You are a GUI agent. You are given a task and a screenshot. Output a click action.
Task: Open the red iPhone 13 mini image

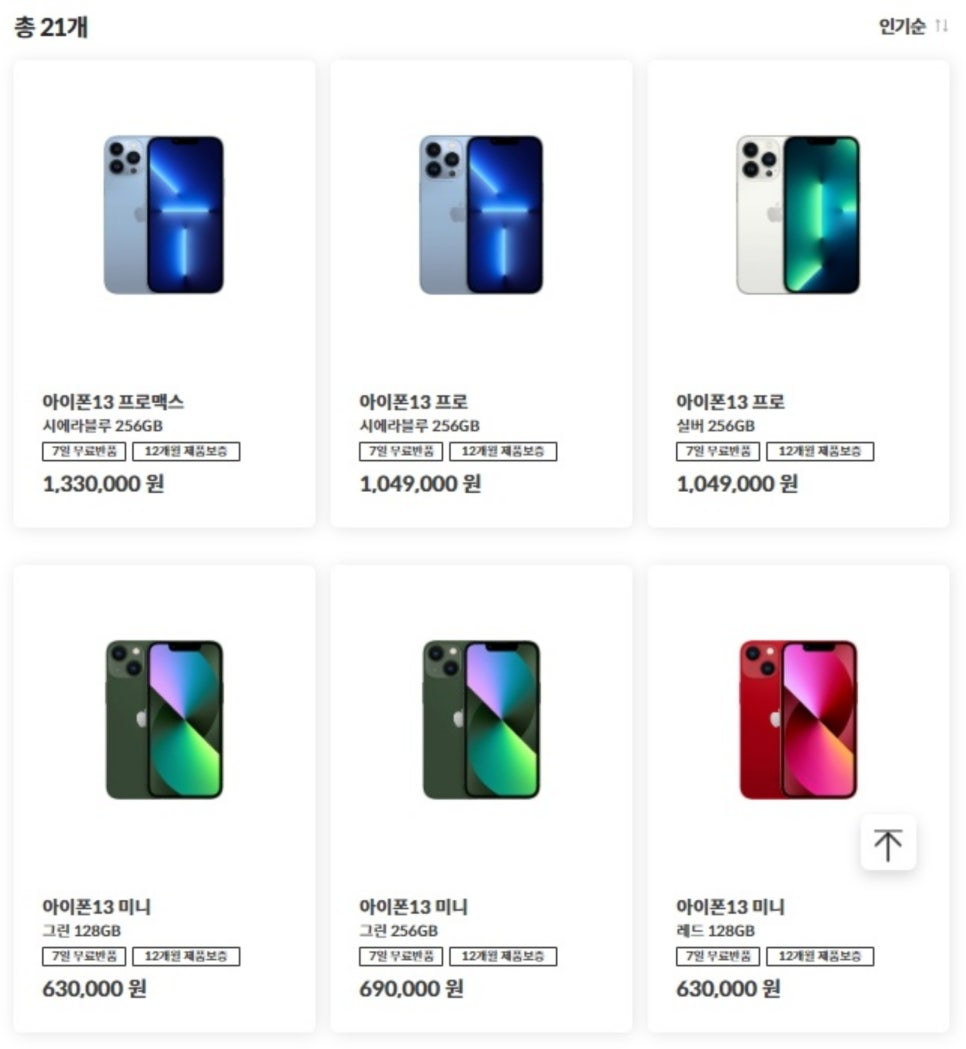(x=798, y=720)
